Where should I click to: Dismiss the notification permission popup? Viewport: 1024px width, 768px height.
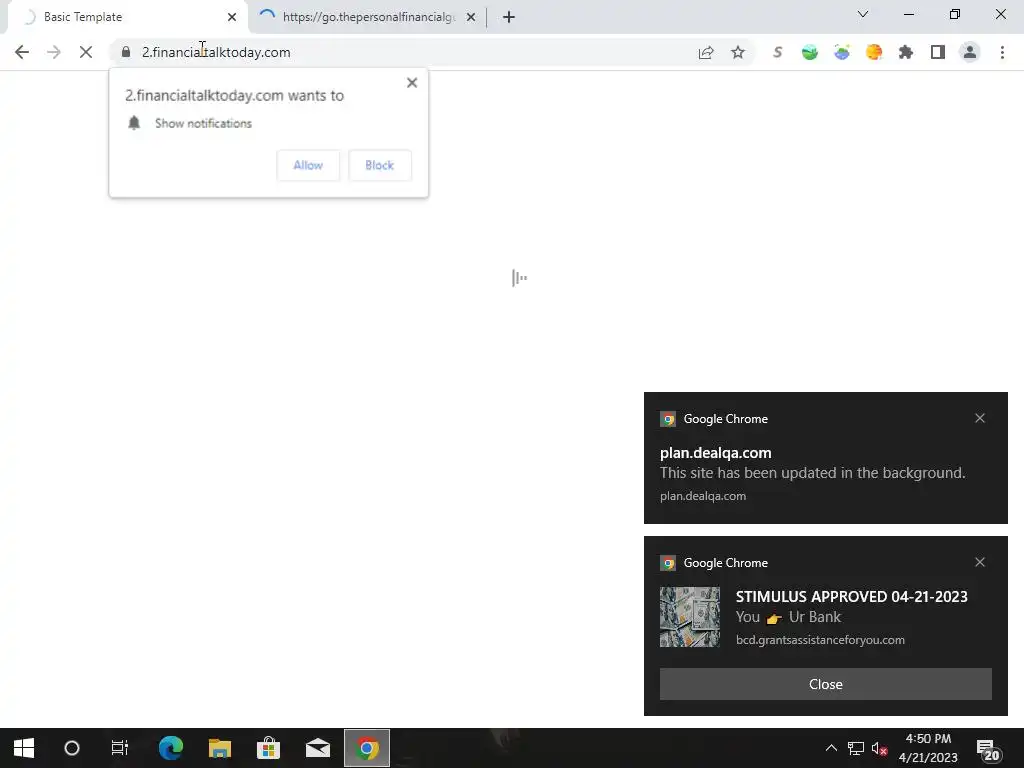click(x=412, y=83)
